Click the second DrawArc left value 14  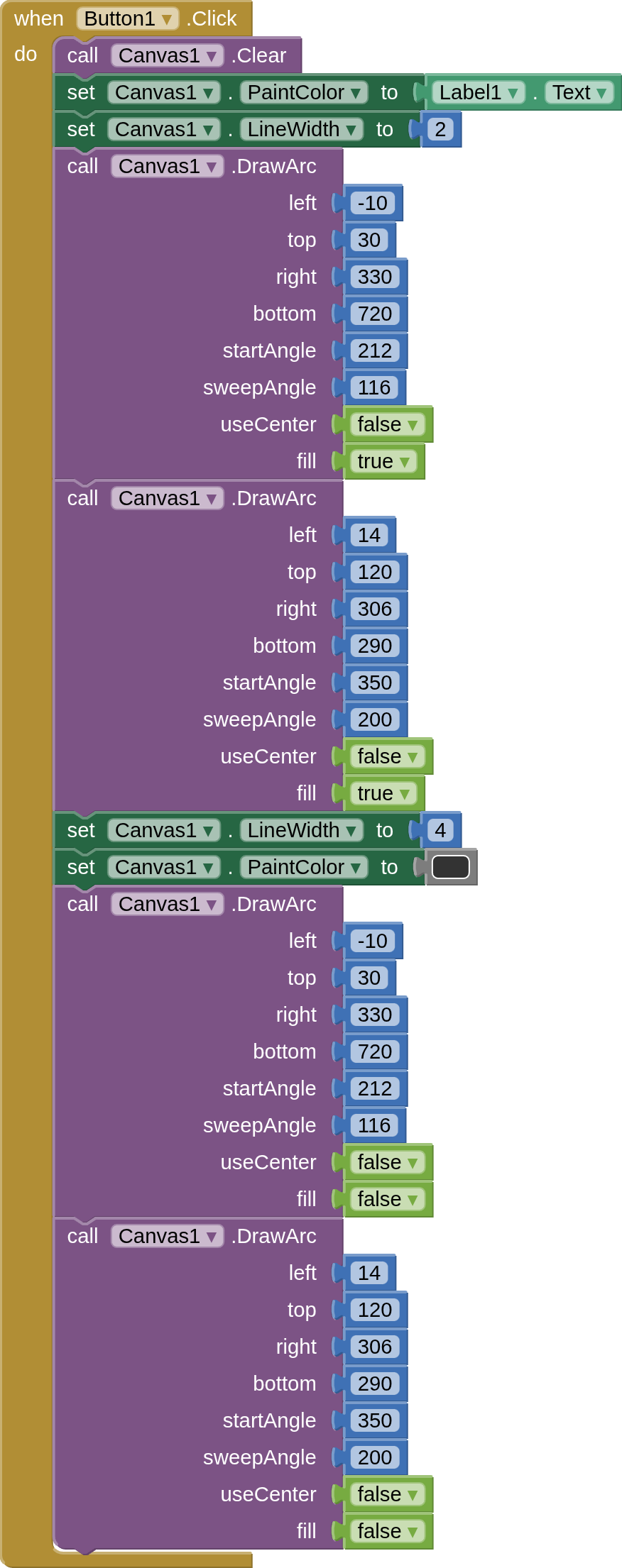(x=369, y=535)
